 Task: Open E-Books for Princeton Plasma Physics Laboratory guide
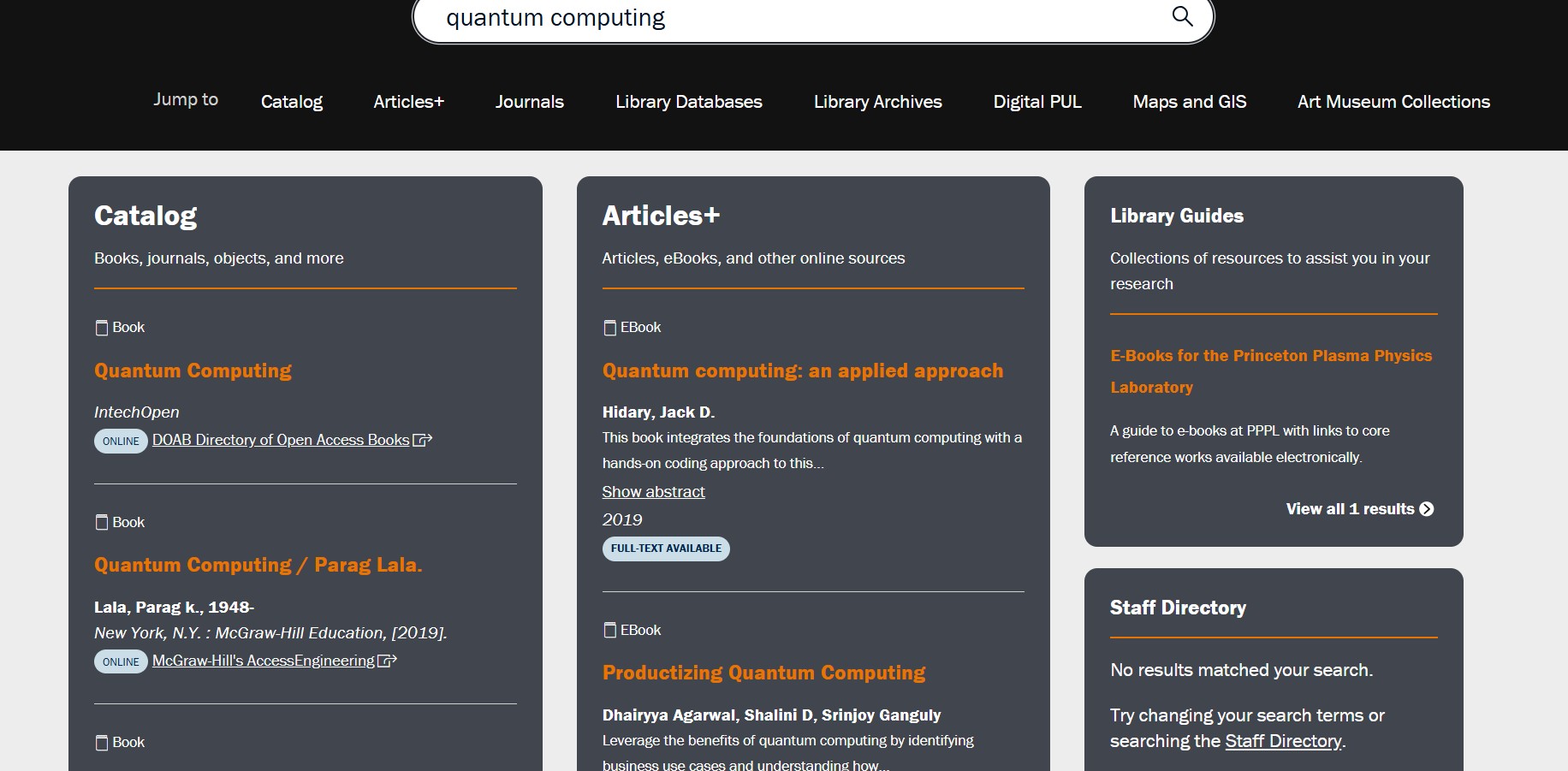1270,371
